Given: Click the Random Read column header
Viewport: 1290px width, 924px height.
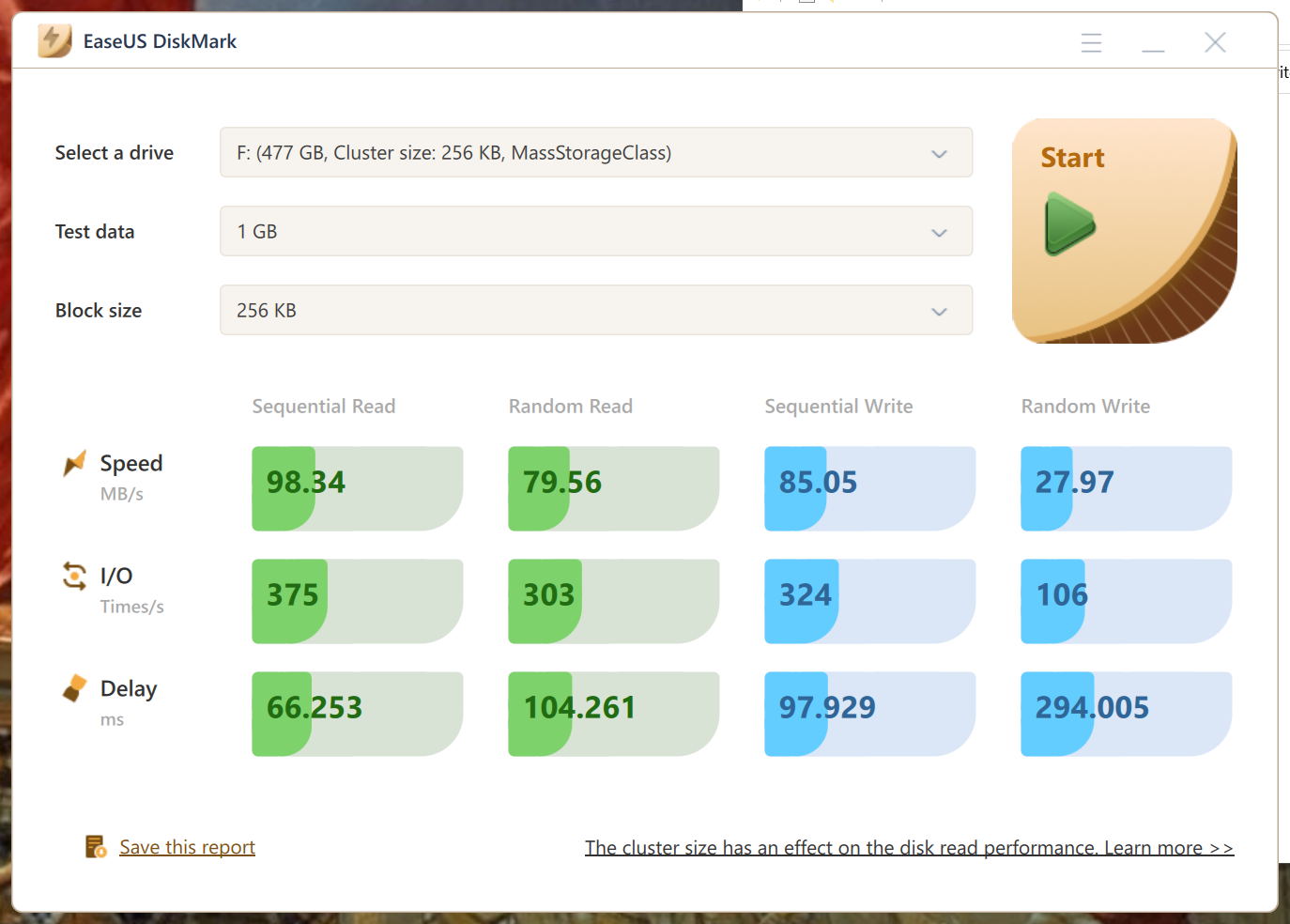Looking at the screenshot, I should coord(571,407).
